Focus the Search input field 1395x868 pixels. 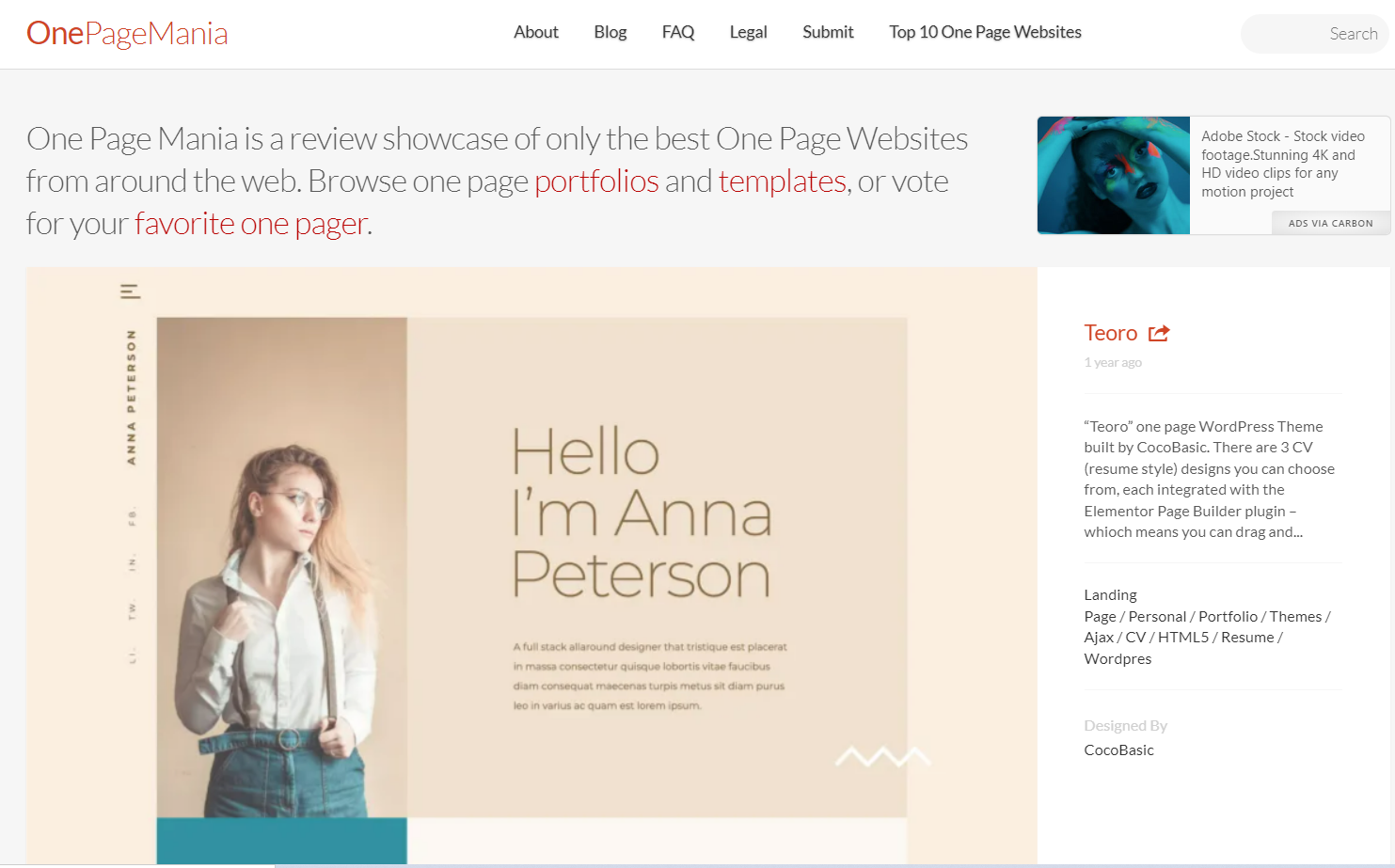(x=1315, y=34)
